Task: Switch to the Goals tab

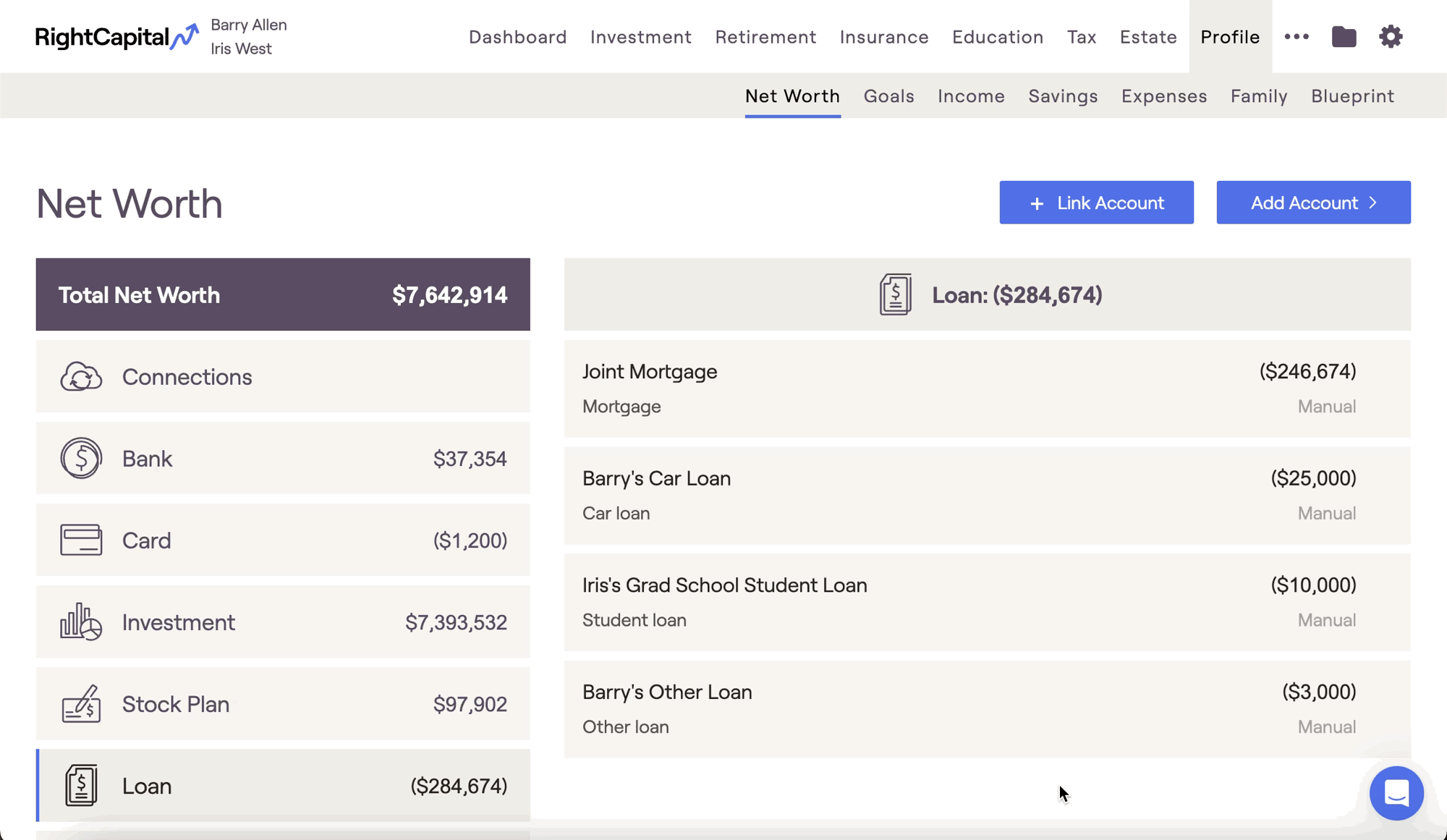Action: (888, 96)
